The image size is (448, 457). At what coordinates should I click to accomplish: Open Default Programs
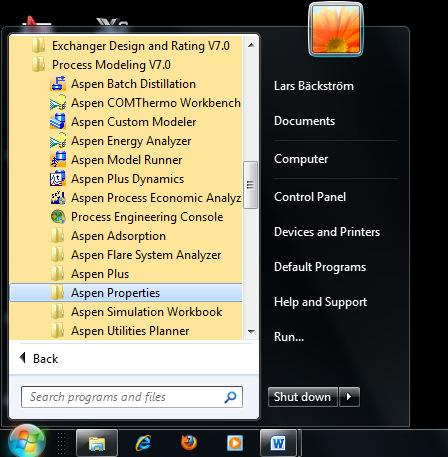click(x=320, y=267)
